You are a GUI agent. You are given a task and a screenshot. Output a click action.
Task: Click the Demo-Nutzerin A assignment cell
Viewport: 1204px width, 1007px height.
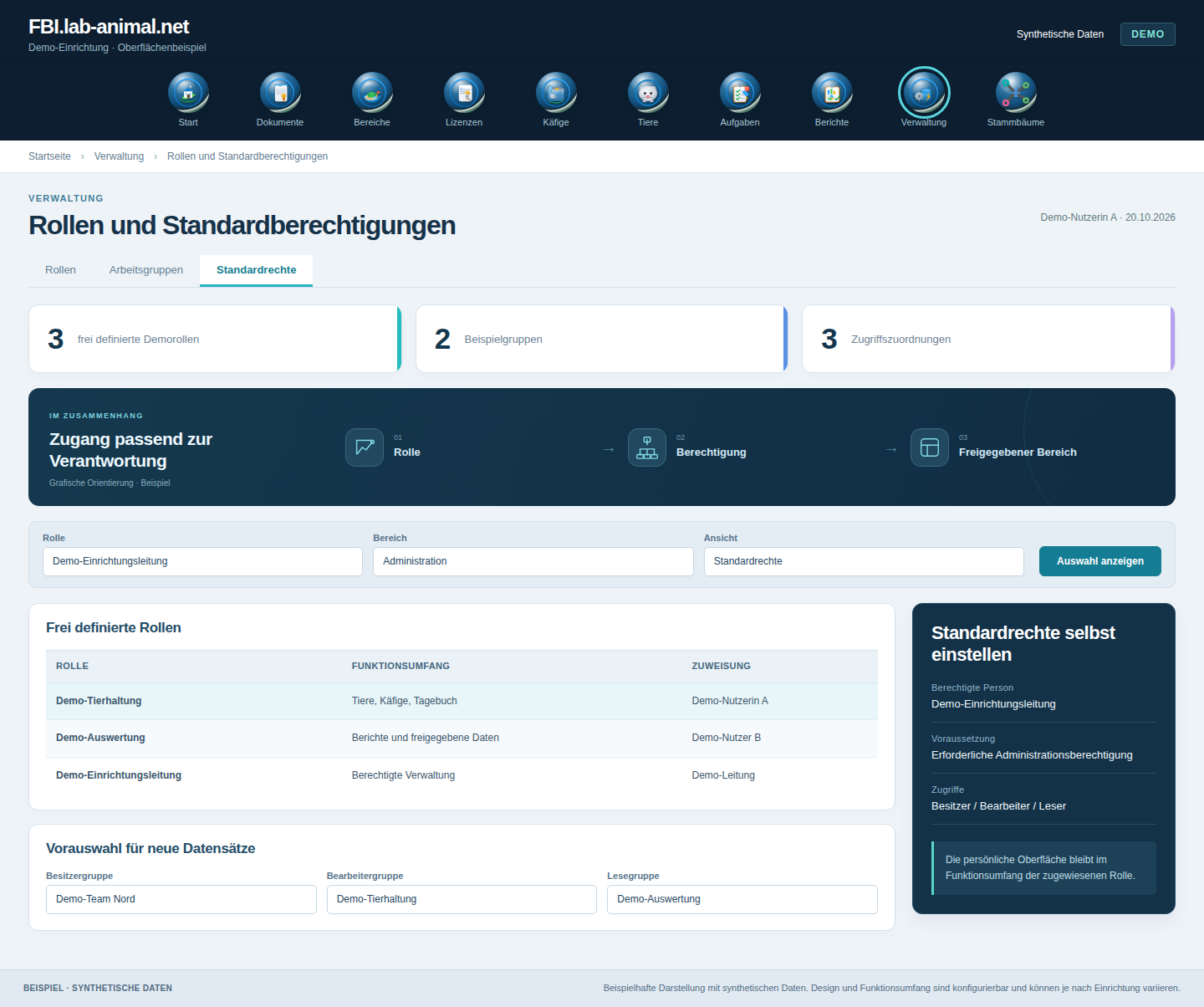tap(730, 701)
